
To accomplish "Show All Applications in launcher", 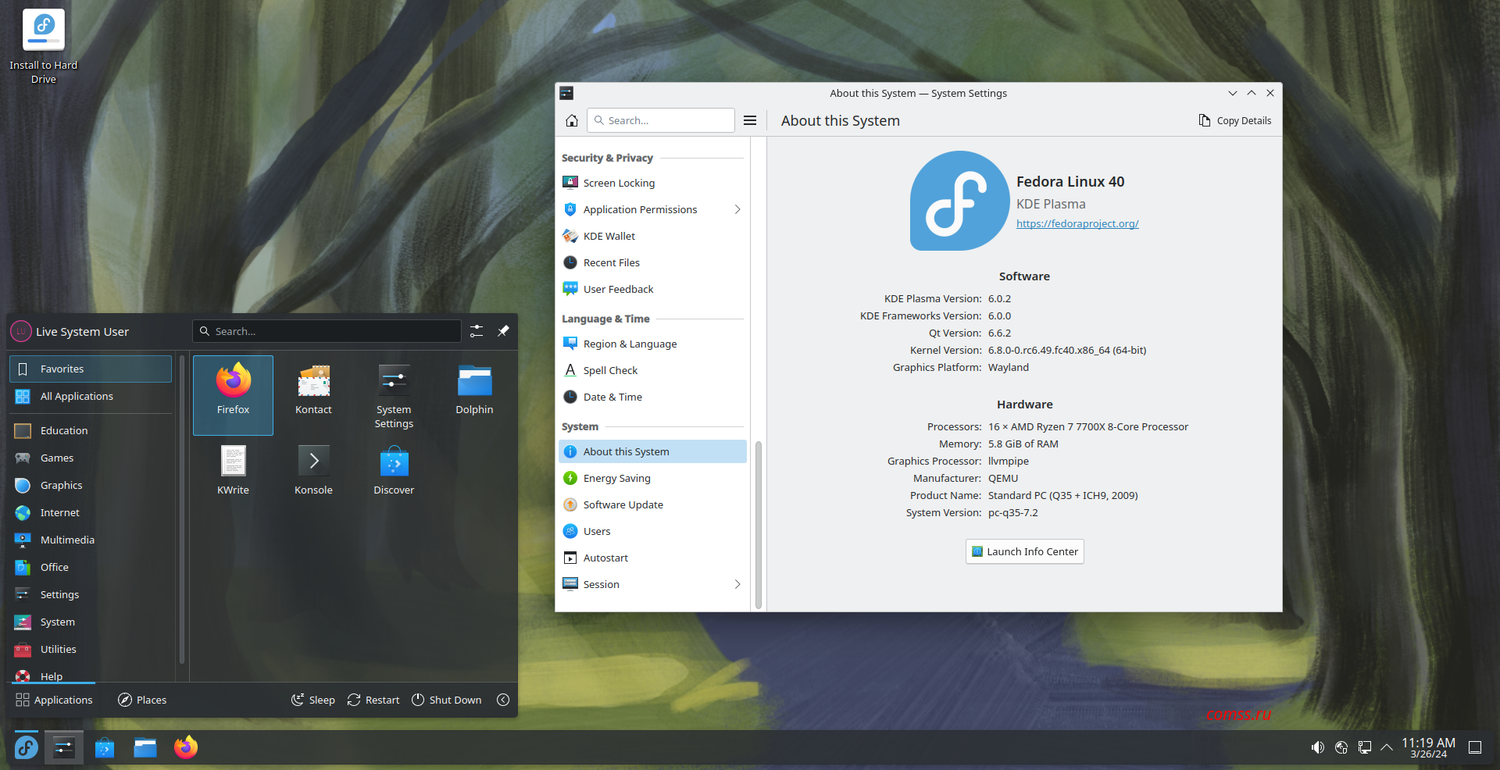I will [91, 396].
